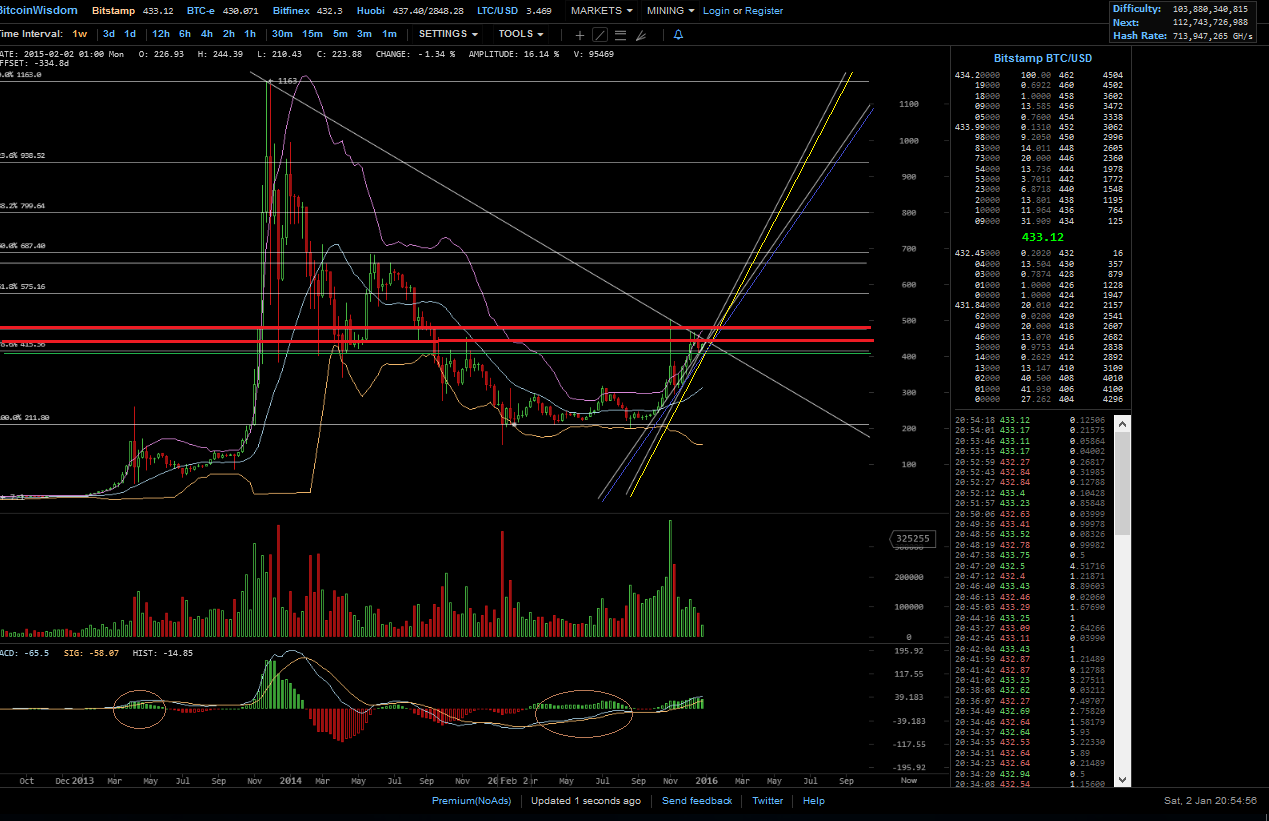
Task: Click the 2016 label on time axis
Action: point(707,780)
